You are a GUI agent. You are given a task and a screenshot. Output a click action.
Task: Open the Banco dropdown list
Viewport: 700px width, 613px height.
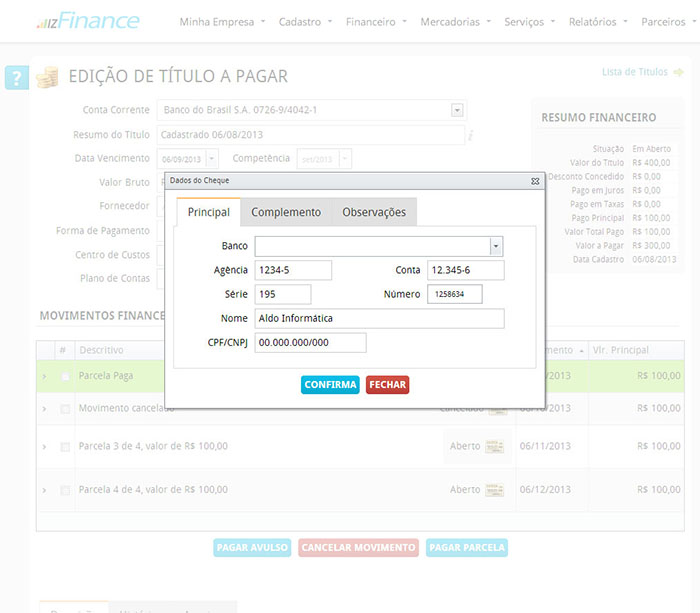tap(495, 246)
